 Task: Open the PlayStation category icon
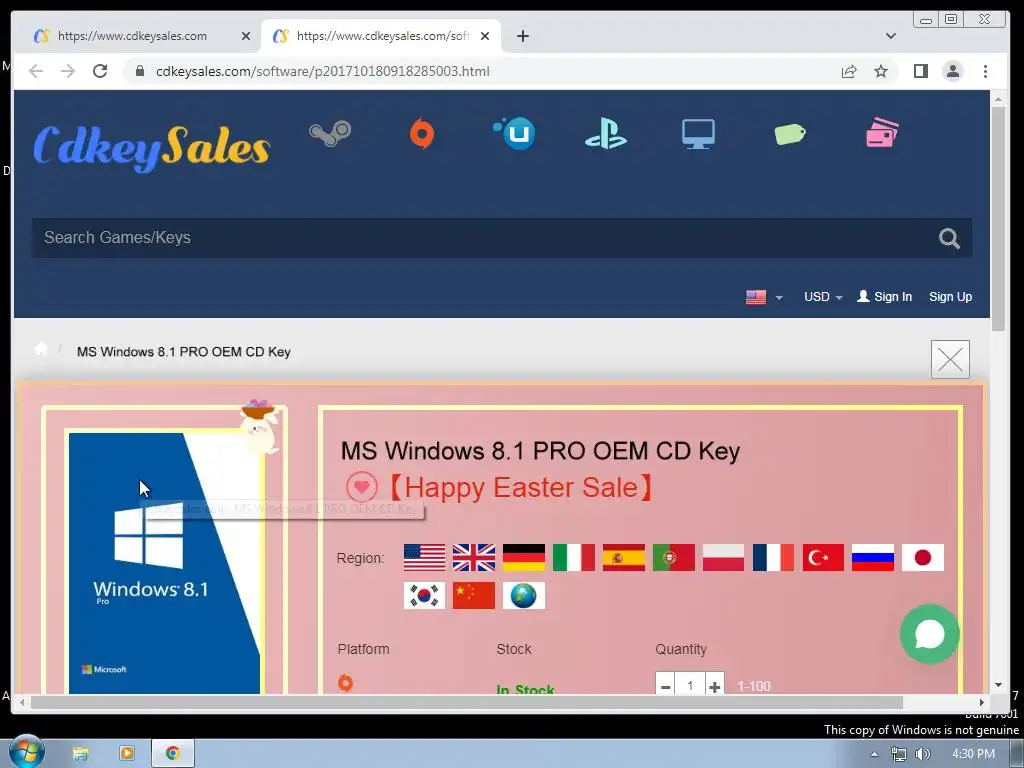click(x=605, y=134)
